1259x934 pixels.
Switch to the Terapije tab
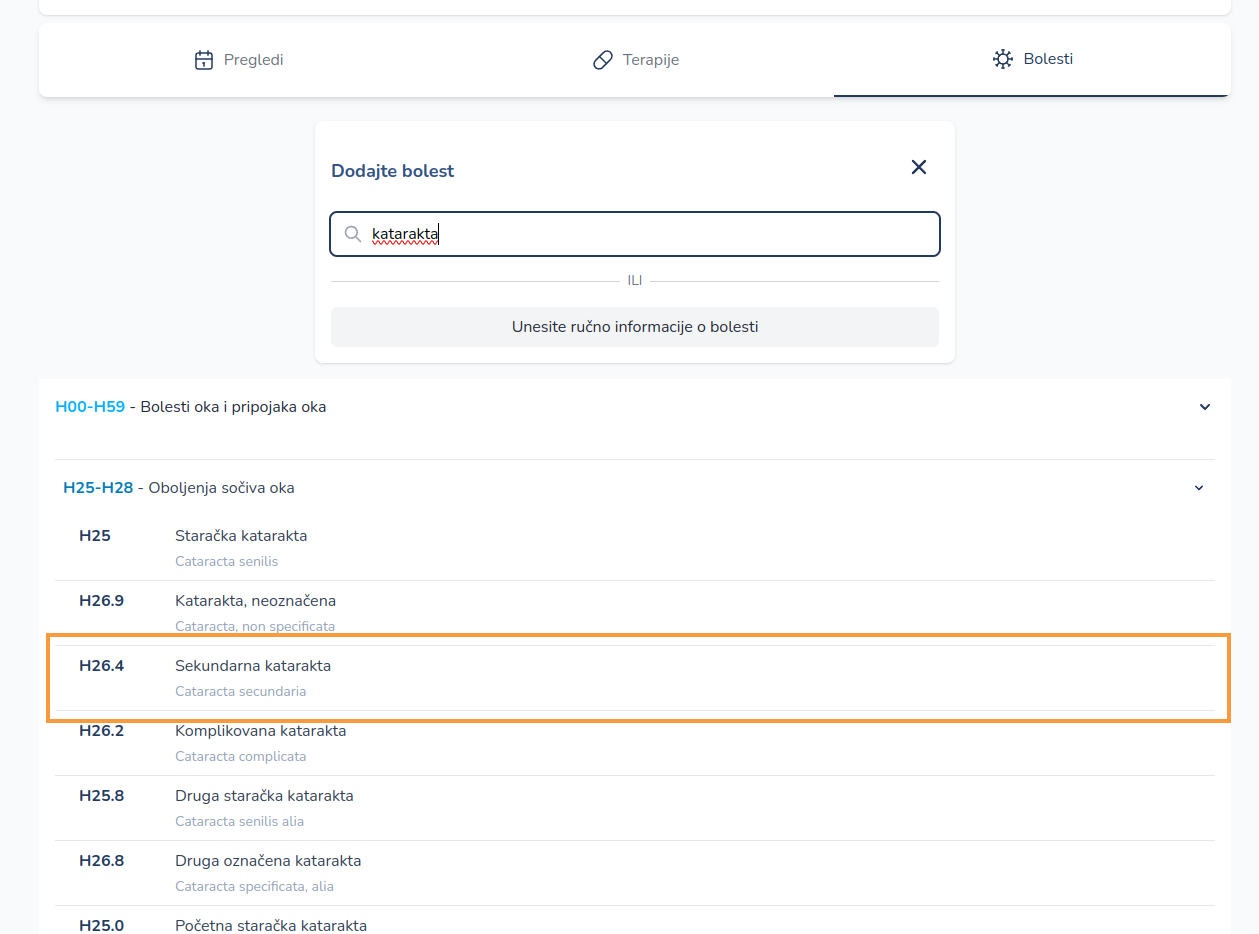[x=636, y=59]
